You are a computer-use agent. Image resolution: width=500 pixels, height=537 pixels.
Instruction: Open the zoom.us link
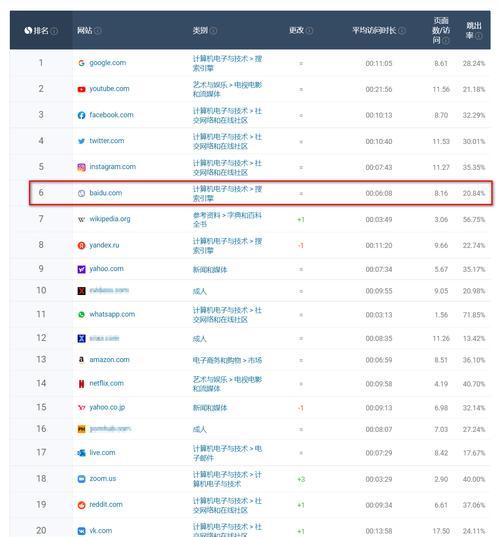102,479
